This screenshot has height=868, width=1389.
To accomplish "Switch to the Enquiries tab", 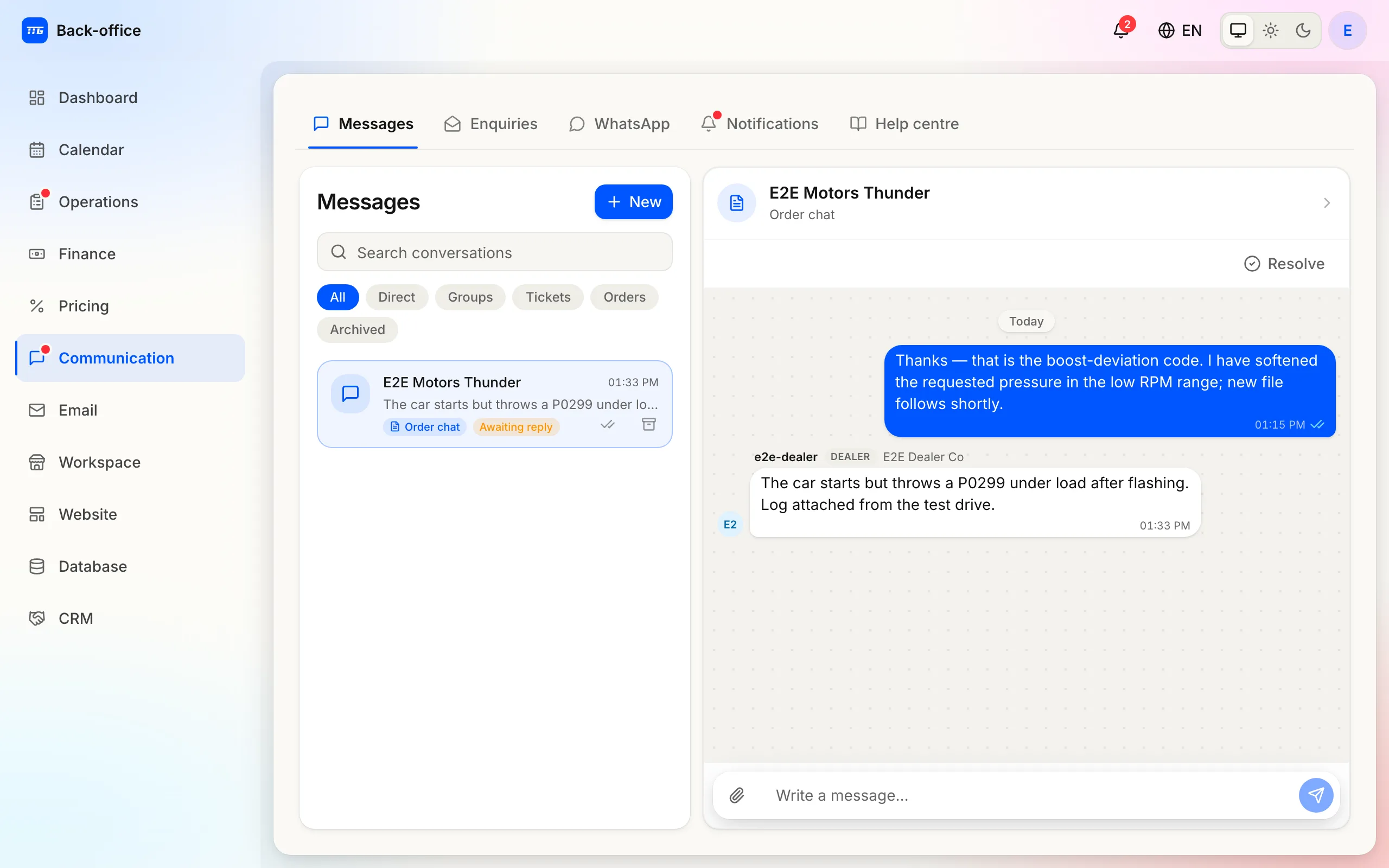I will tap(490, 124).
